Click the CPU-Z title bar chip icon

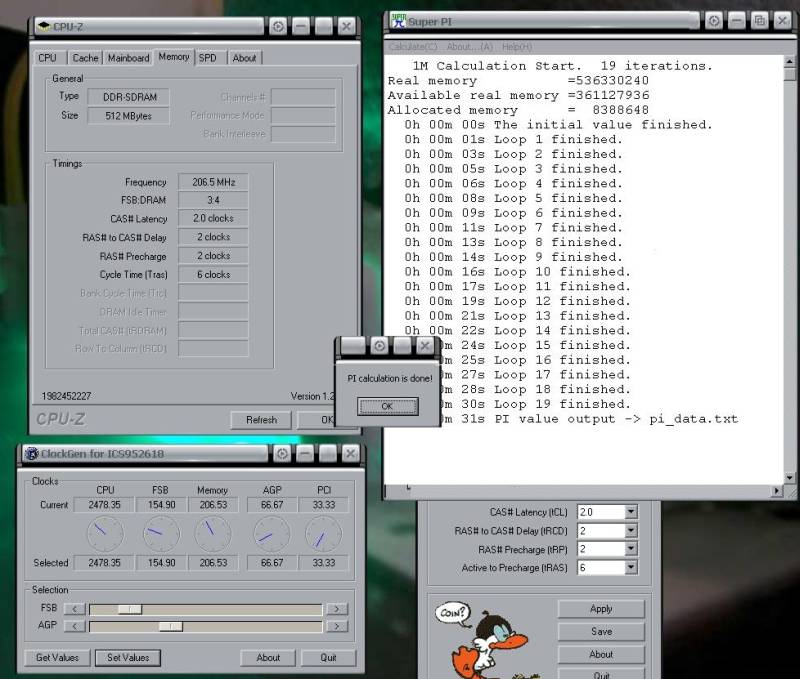[44, 26]
